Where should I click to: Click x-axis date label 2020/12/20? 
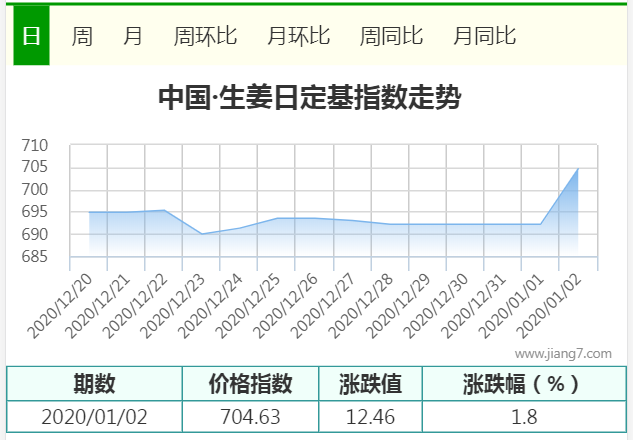tap(60, 306)
